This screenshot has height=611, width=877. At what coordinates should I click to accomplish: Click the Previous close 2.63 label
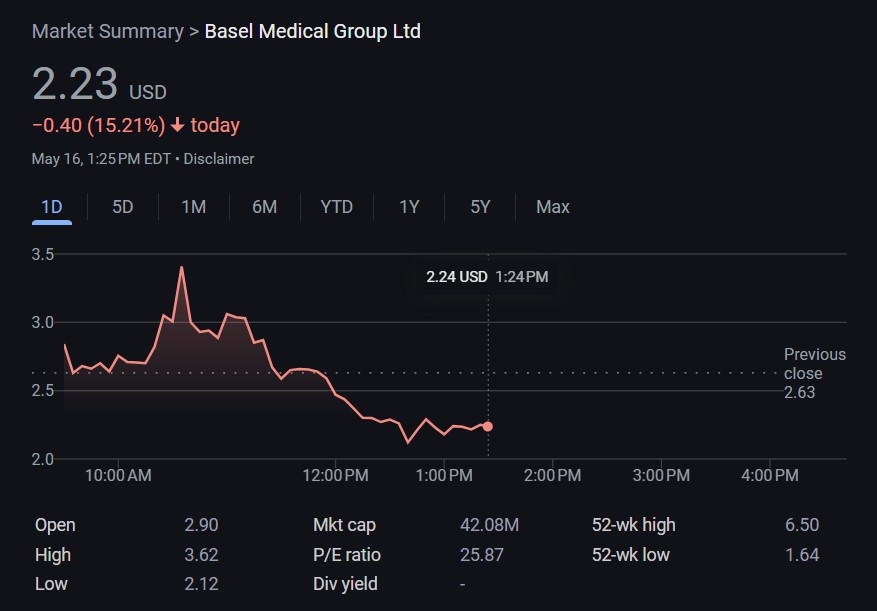coord(813,373)
